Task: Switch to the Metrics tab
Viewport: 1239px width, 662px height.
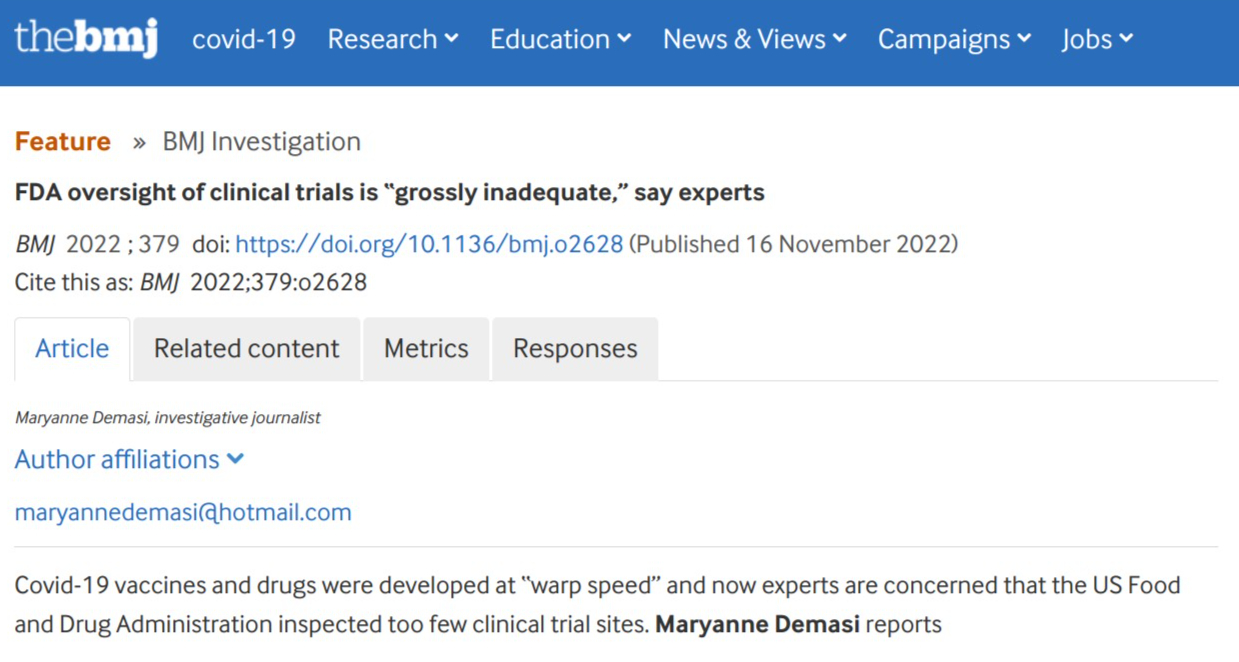Action: coord(426,349)
